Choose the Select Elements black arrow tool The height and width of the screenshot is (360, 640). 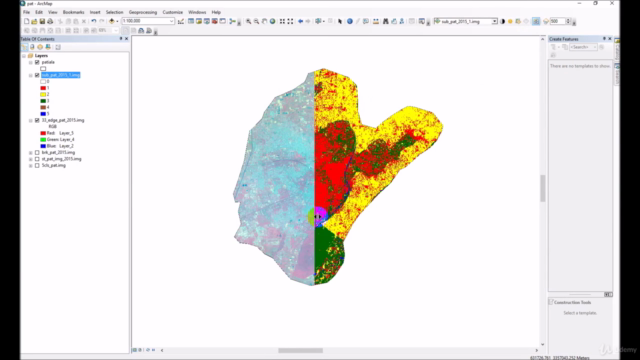[x=340, y=21]
